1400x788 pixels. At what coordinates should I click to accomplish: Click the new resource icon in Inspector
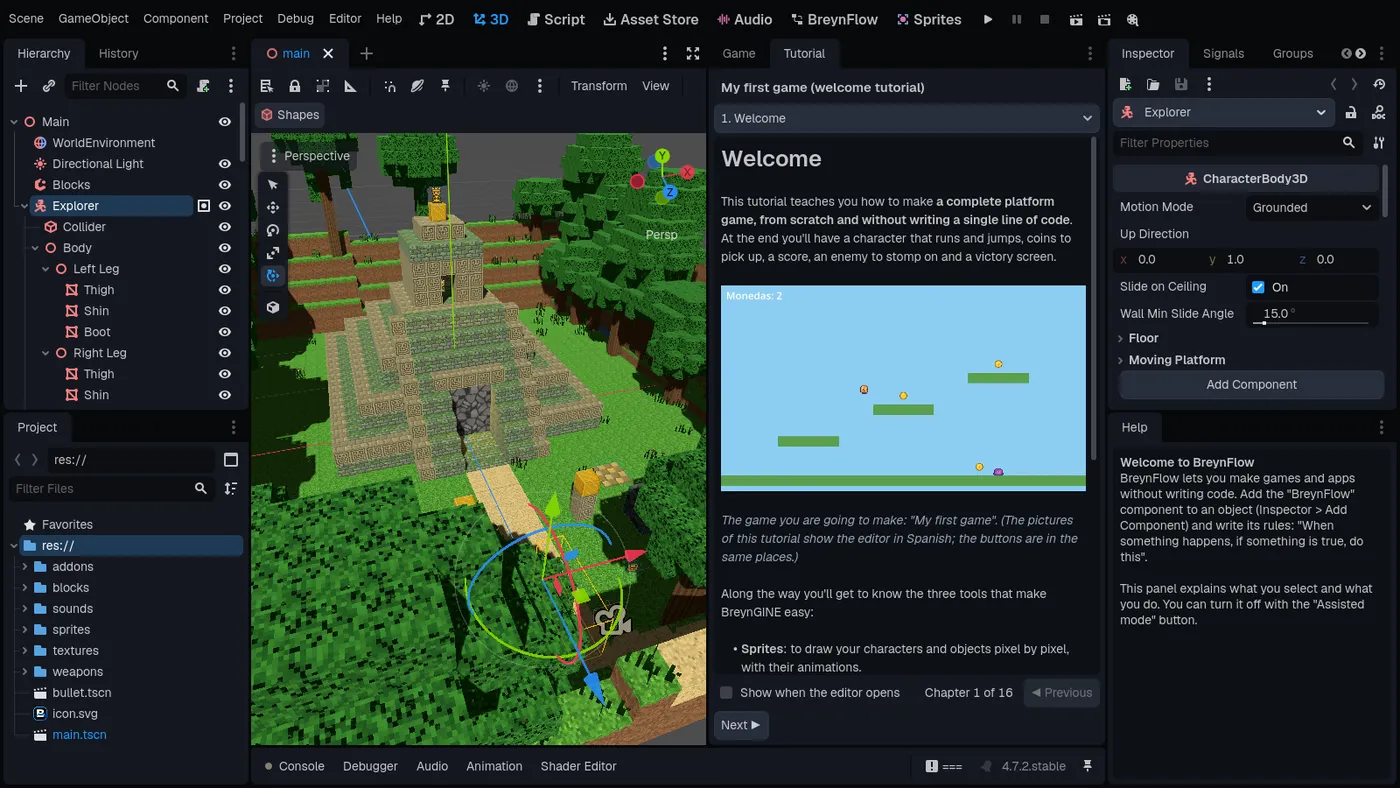pyautogui.click(x=1125, y=85)
